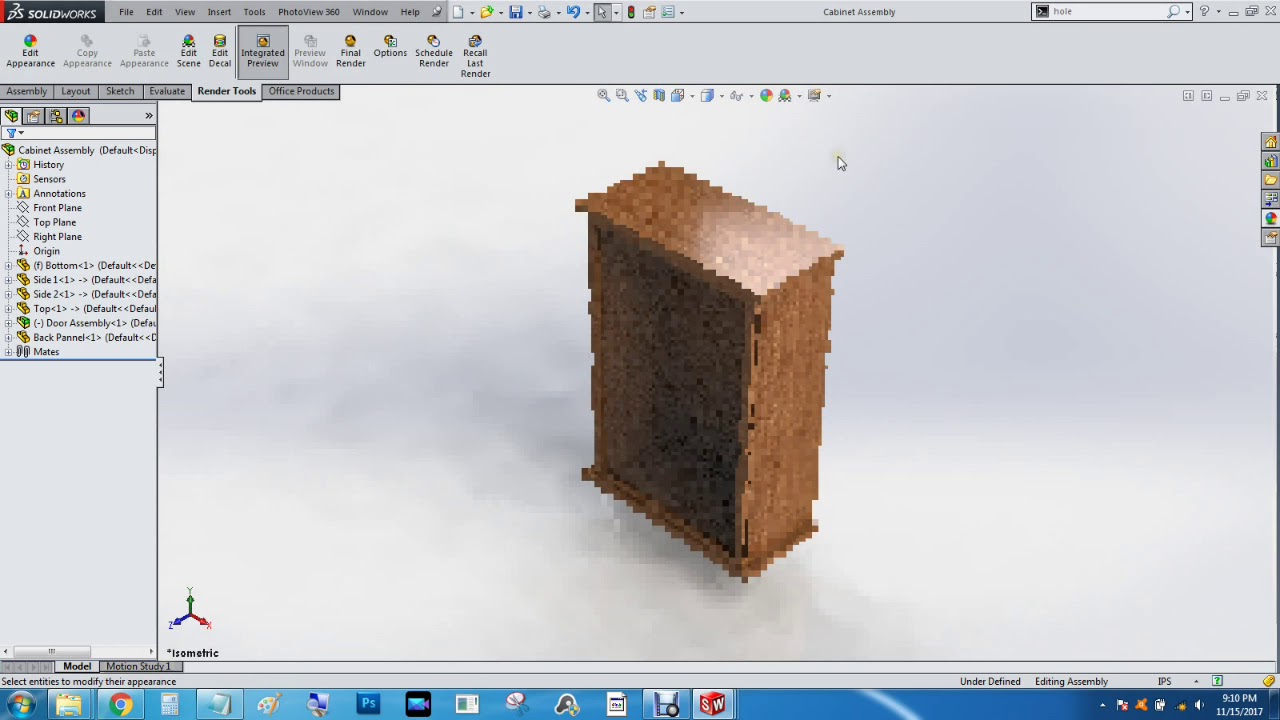This screenshot has width=1280, height=720.
Task: Open FeatureManager design tree tab
Action: 11,116
